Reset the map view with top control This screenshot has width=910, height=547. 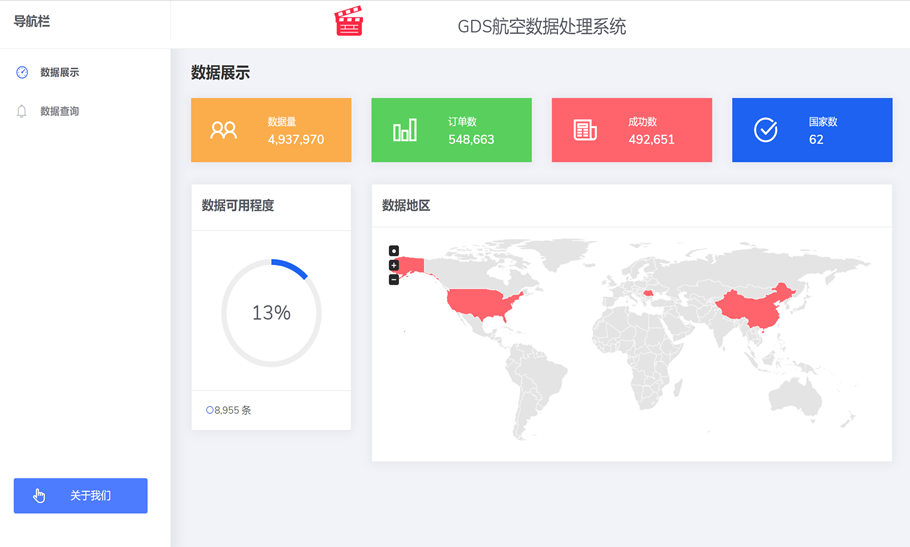click(x=394, y=251)
